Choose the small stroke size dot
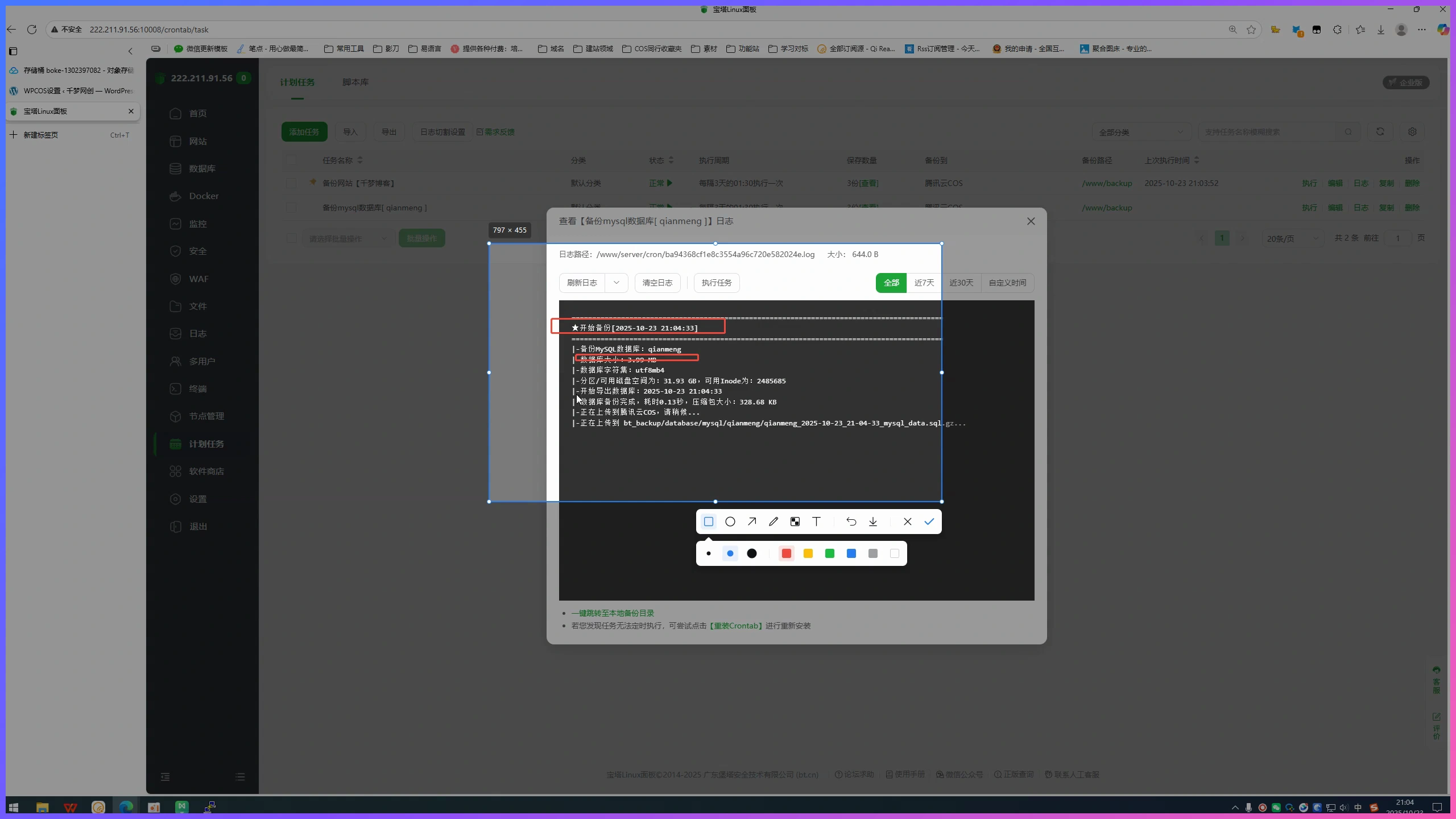The height and width of the screenshot is (819, 1456). pos(709,553)
